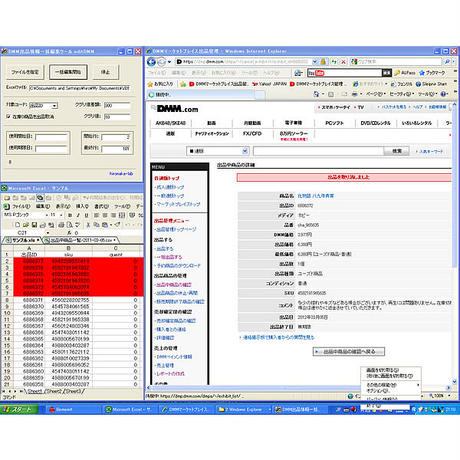The image size is (460, 460).
Task: Click the Paste clipboard icon in Excel toolbar
Action: coord(104,225)
